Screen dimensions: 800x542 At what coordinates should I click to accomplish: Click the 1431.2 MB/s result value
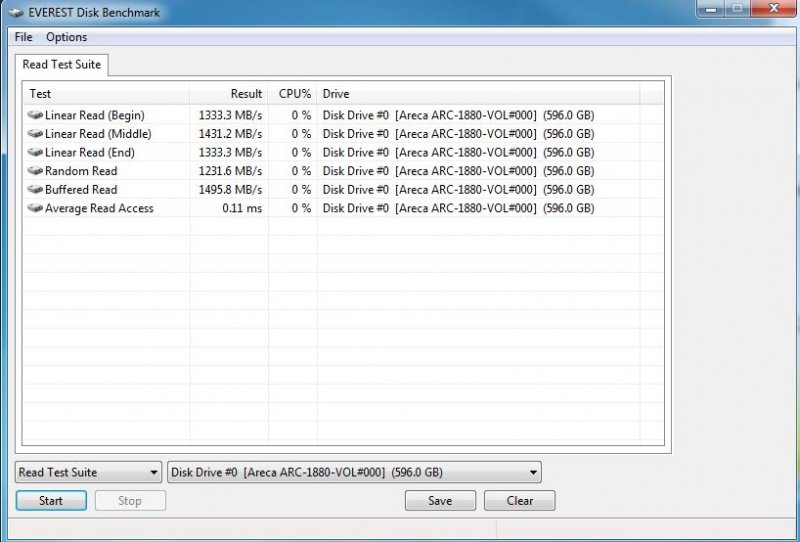click(230, 134)
